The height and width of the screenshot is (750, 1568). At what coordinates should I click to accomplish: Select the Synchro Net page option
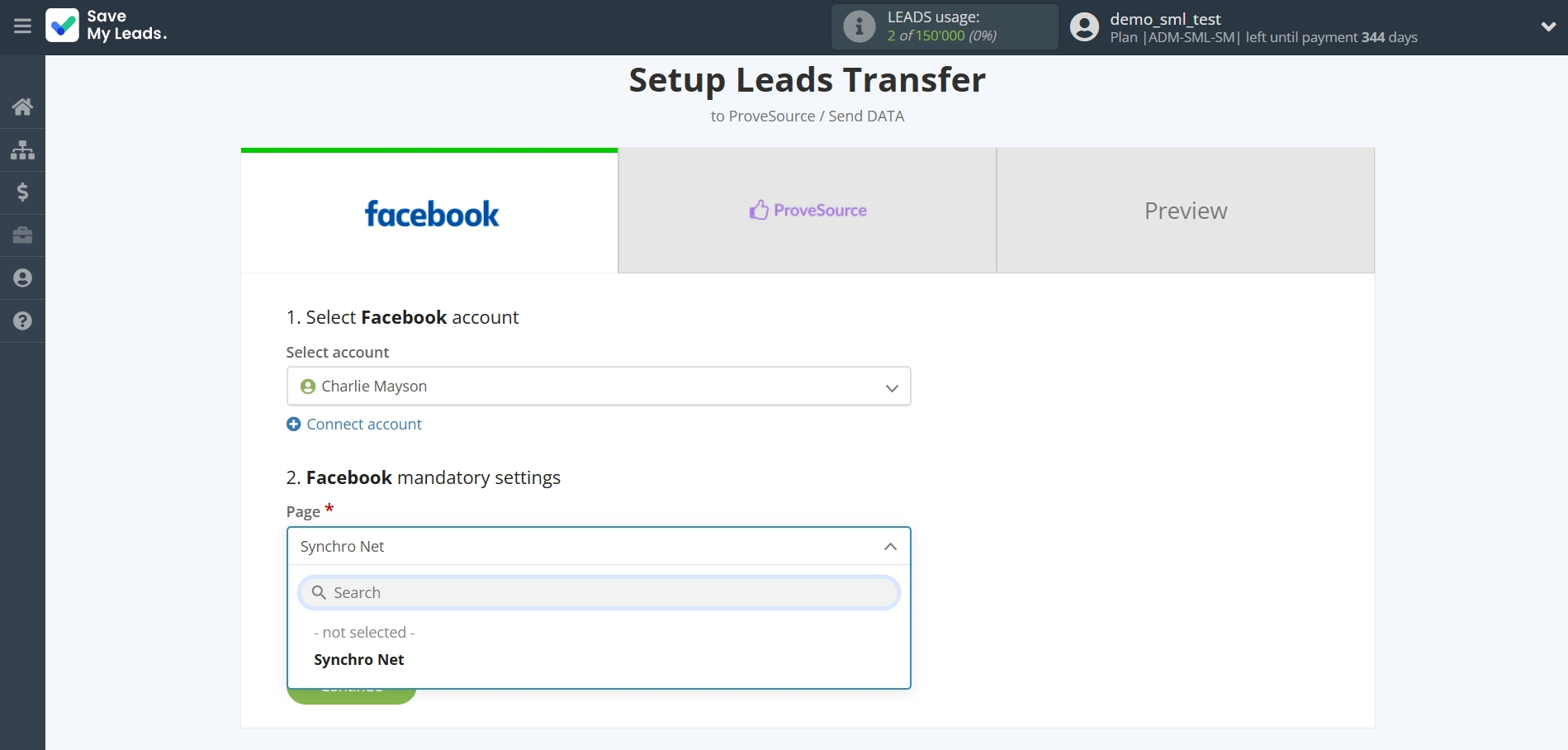358,659
